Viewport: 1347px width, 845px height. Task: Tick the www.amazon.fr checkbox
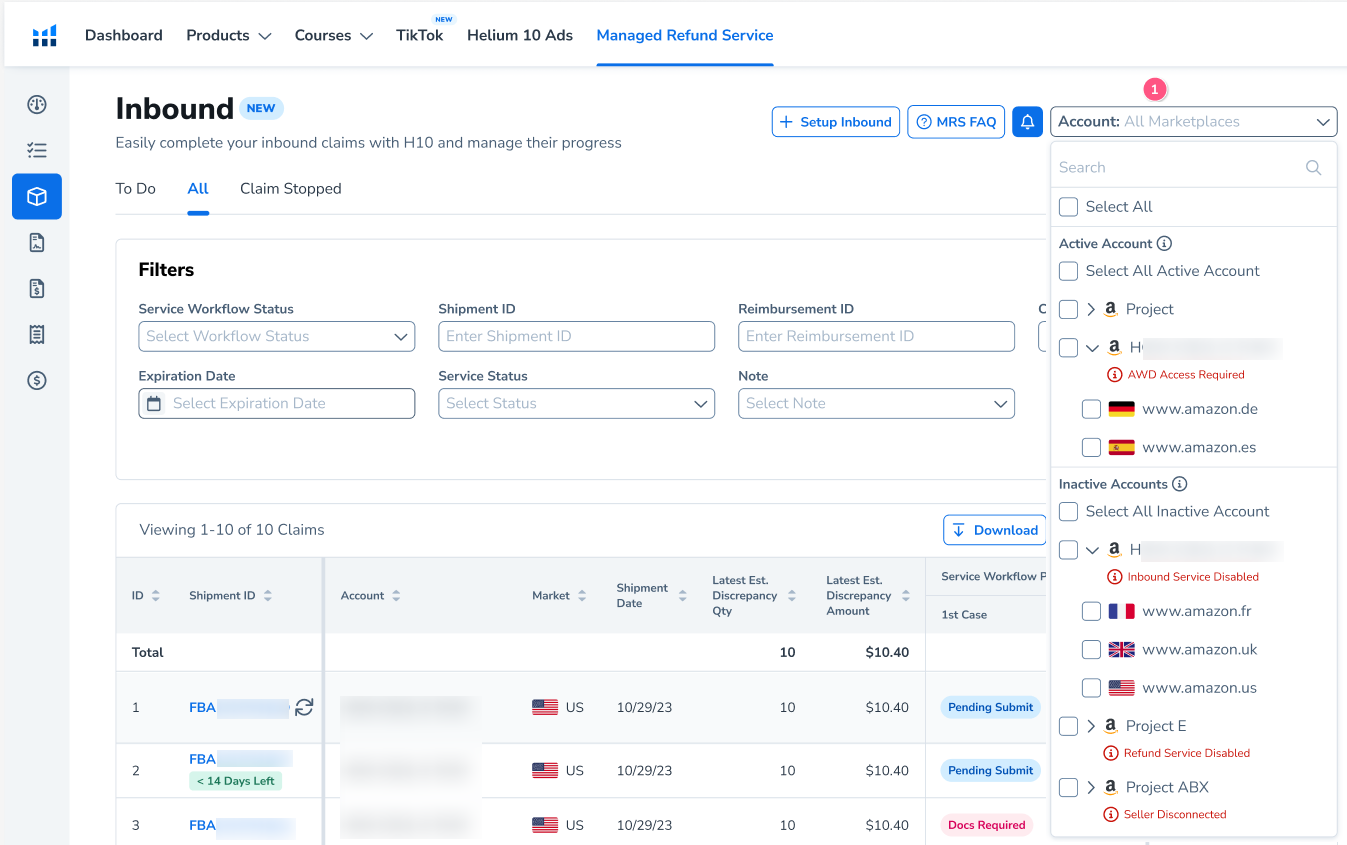[1091, 612]
